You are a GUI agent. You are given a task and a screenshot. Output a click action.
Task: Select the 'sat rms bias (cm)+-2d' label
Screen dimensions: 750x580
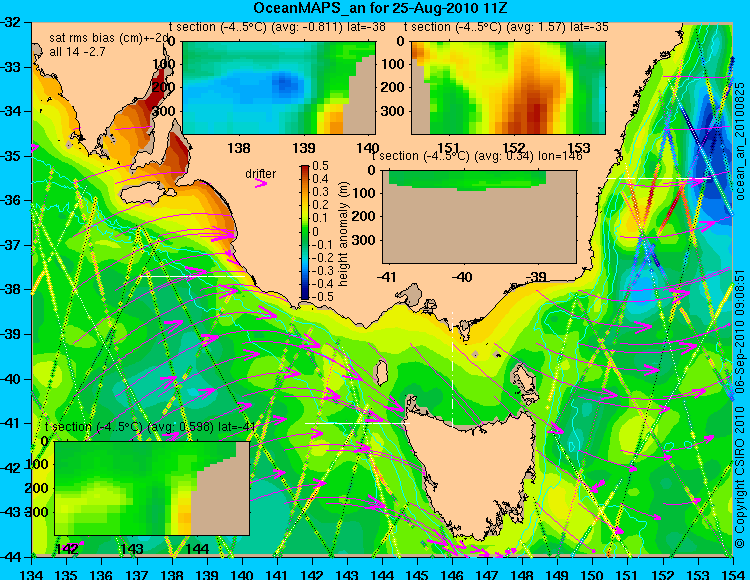tap(110, 38)
